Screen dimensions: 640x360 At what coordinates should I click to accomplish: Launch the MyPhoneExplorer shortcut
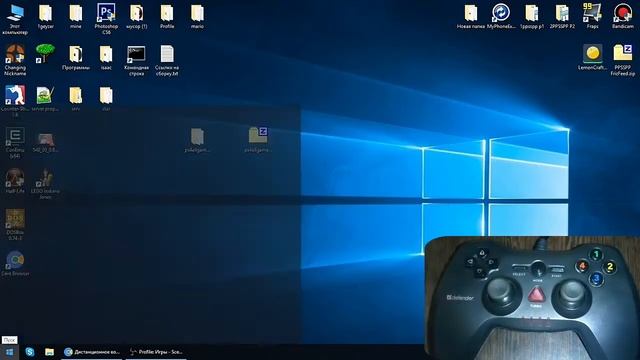tap(501, 17)
